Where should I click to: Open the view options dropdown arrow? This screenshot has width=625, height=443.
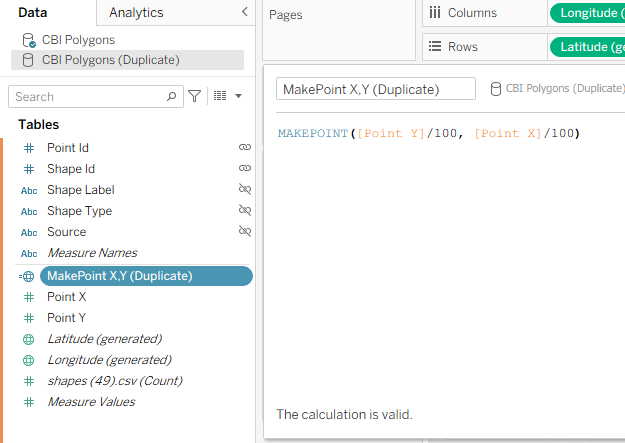(x=238, y=96)
